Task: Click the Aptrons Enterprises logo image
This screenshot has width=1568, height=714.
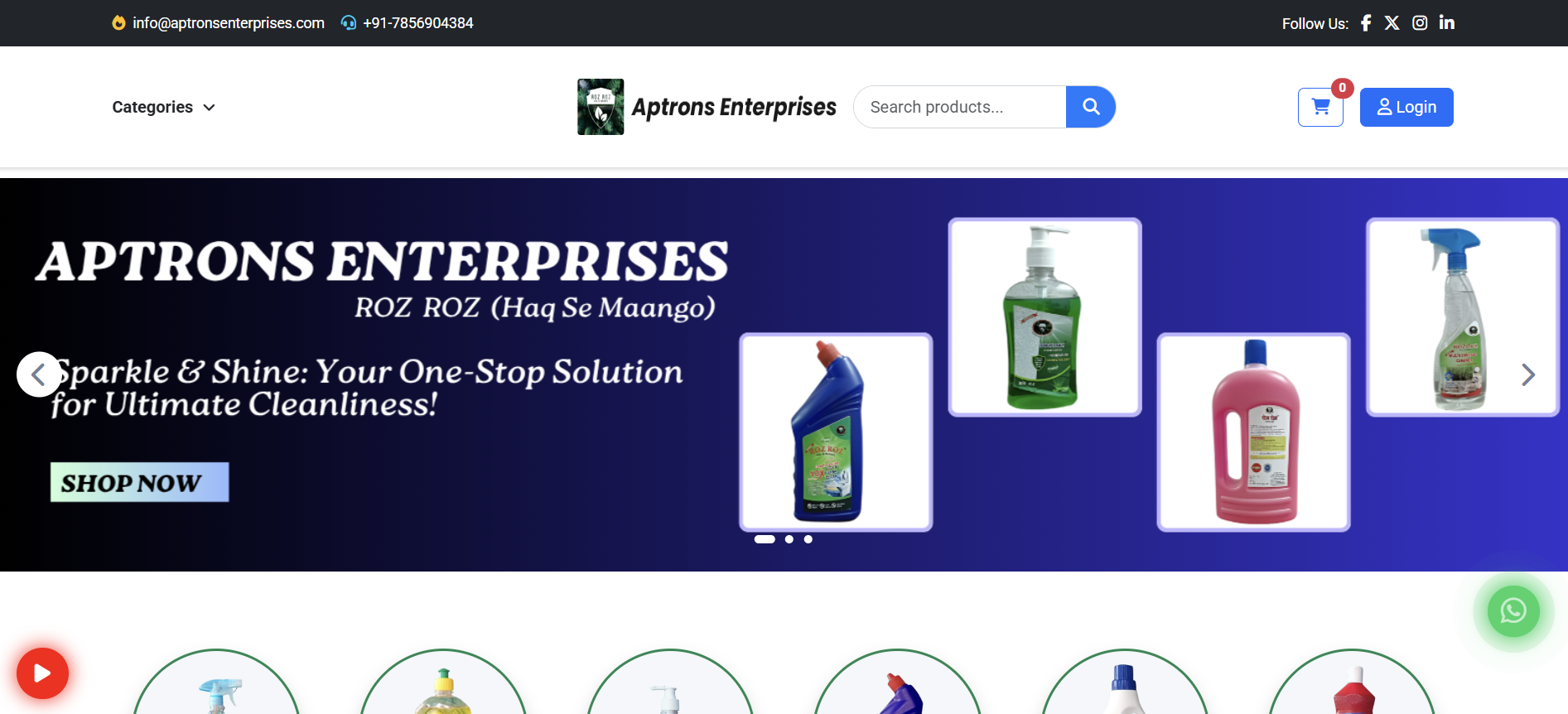Action: tap(601, 107)
